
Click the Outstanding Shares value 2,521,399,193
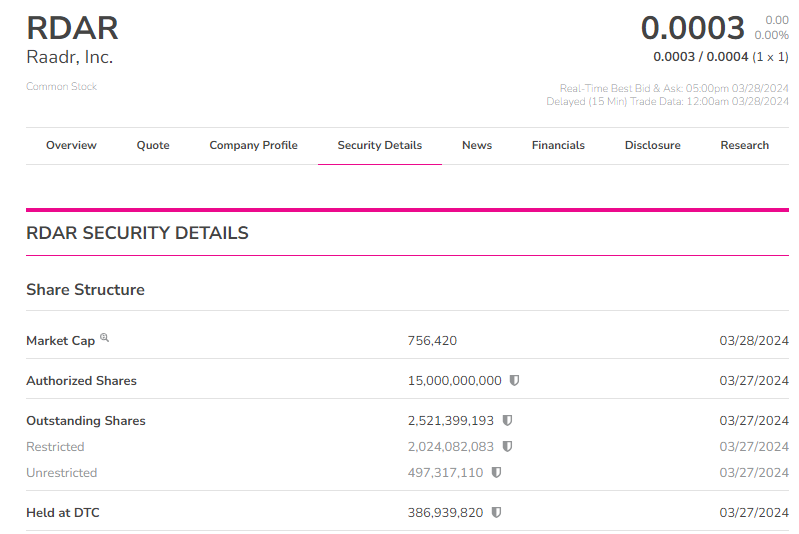tap(450, 420)
